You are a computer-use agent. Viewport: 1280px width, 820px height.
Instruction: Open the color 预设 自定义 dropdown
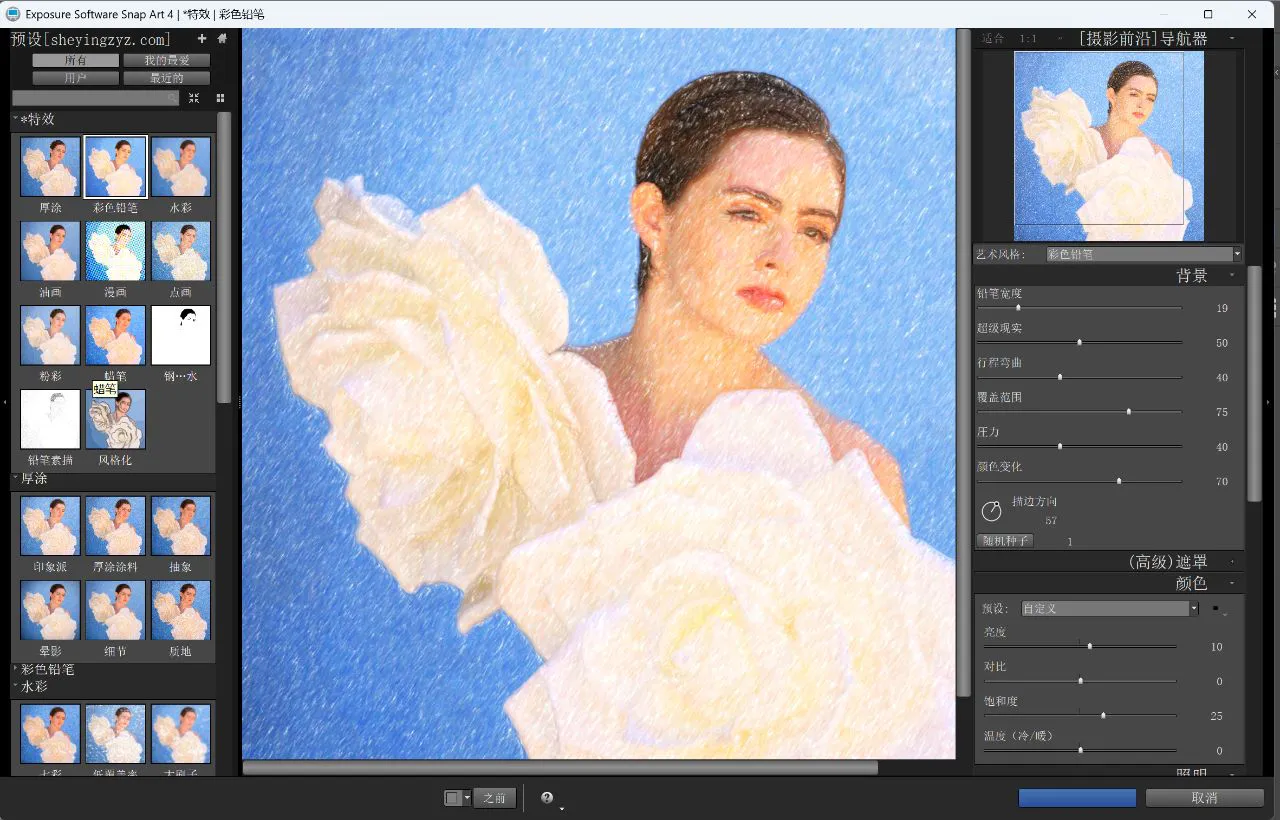pos(1109,608)
